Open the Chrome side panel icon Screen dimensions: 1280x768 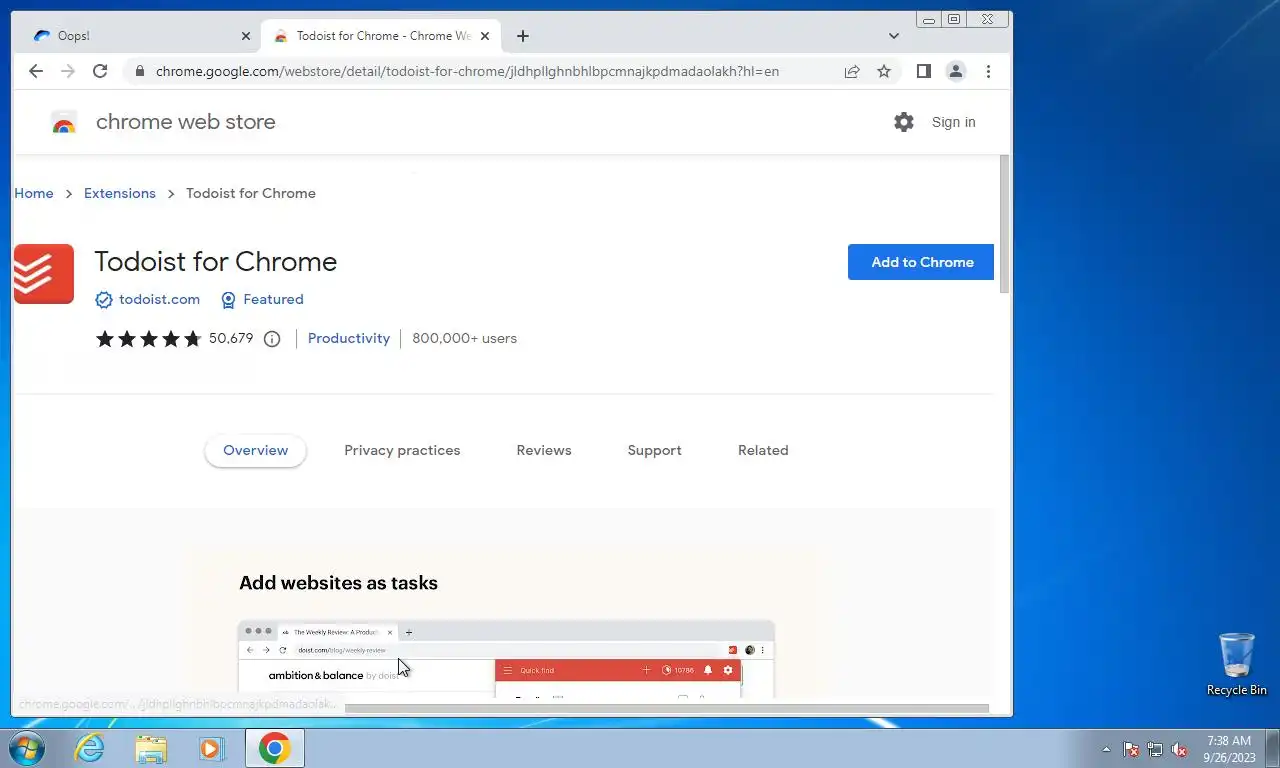tap(924, 71)
